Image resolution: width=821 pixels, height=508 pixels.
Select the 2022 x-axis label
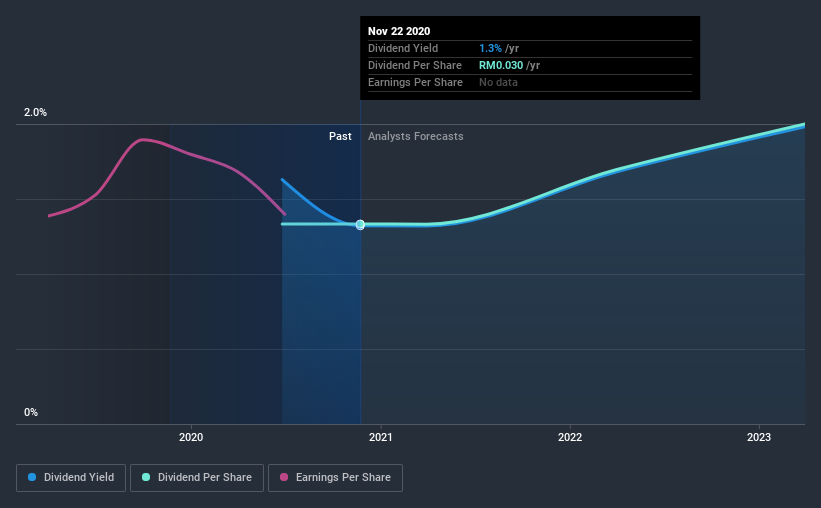click(570, 437)
